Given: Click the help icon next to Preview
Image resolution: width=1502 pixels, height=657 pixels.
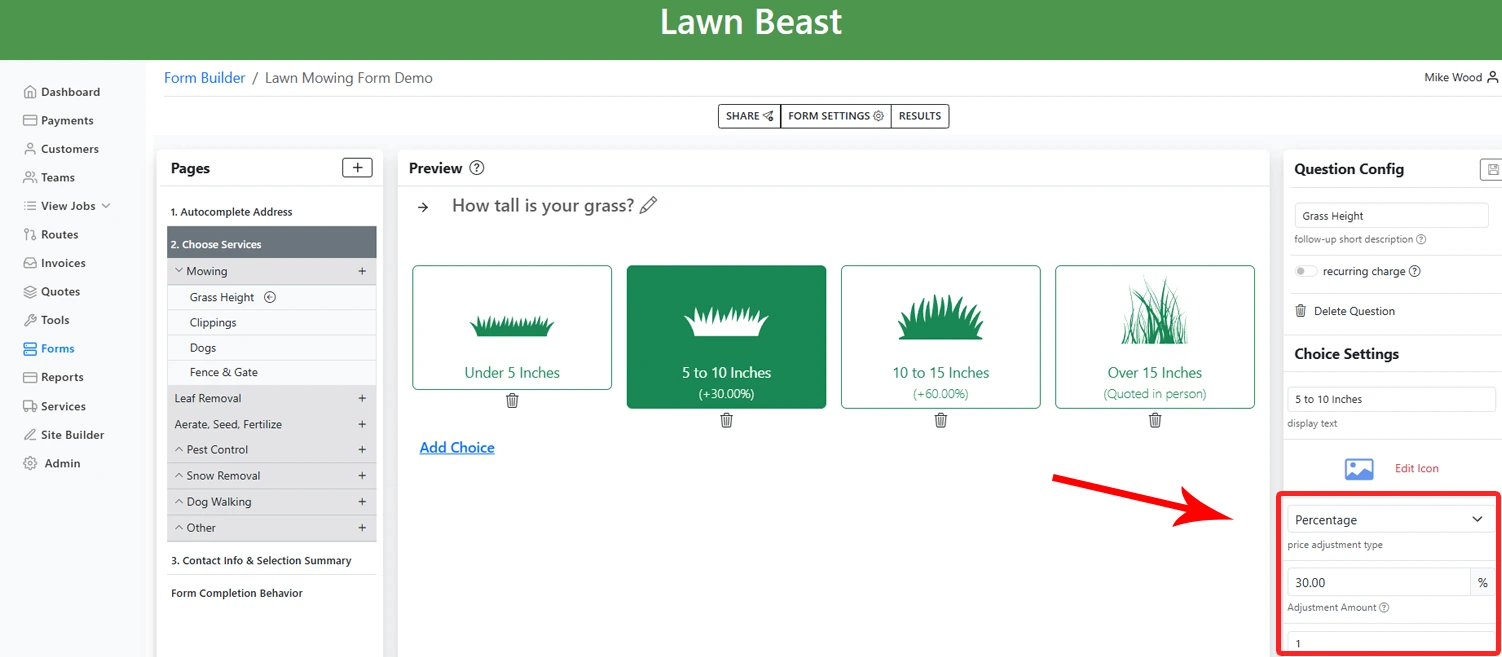Looking at the screenshot, I should (477, 168).
